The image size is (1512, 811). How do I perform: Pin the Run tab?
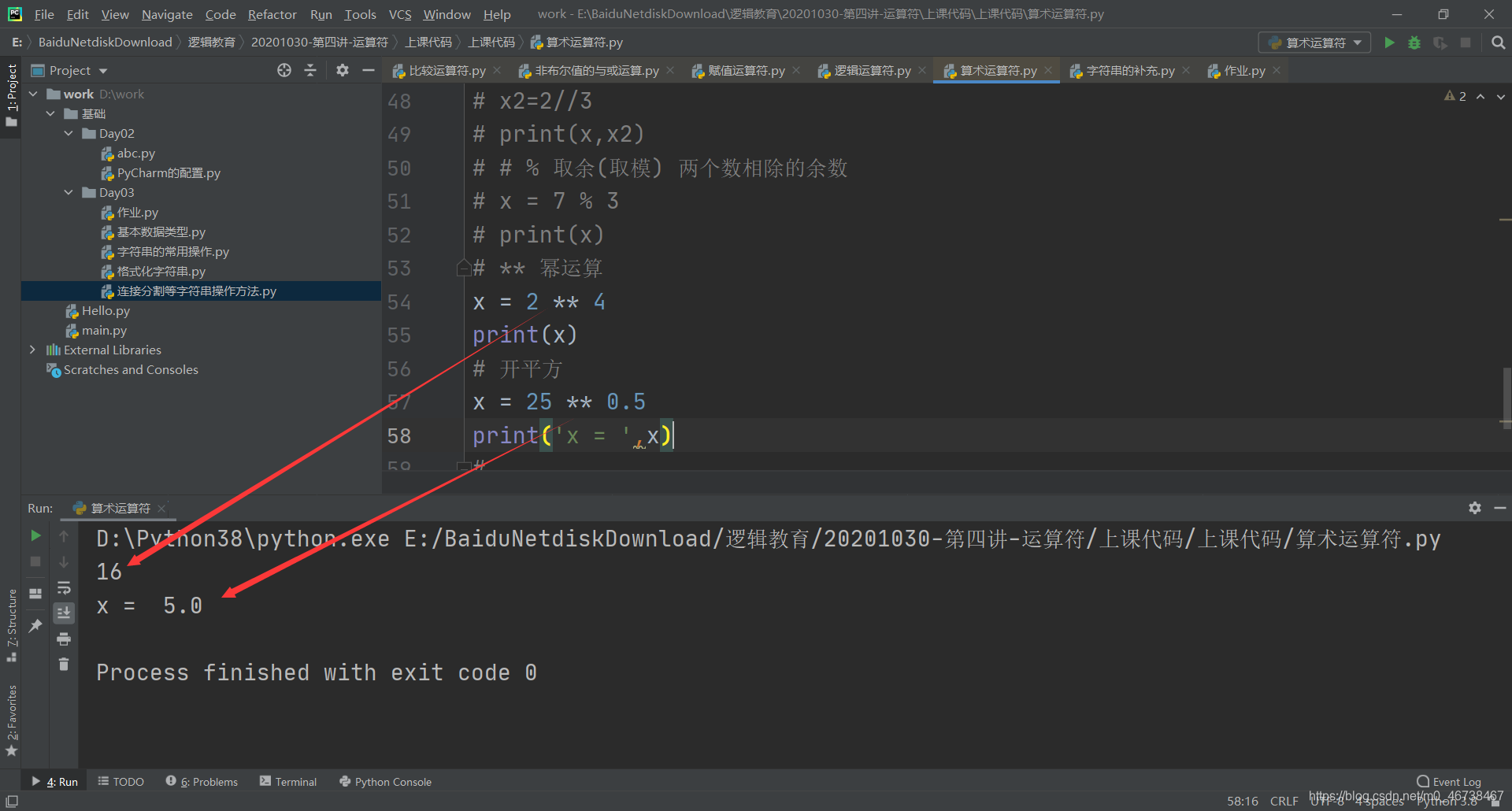tap(35, 626)
